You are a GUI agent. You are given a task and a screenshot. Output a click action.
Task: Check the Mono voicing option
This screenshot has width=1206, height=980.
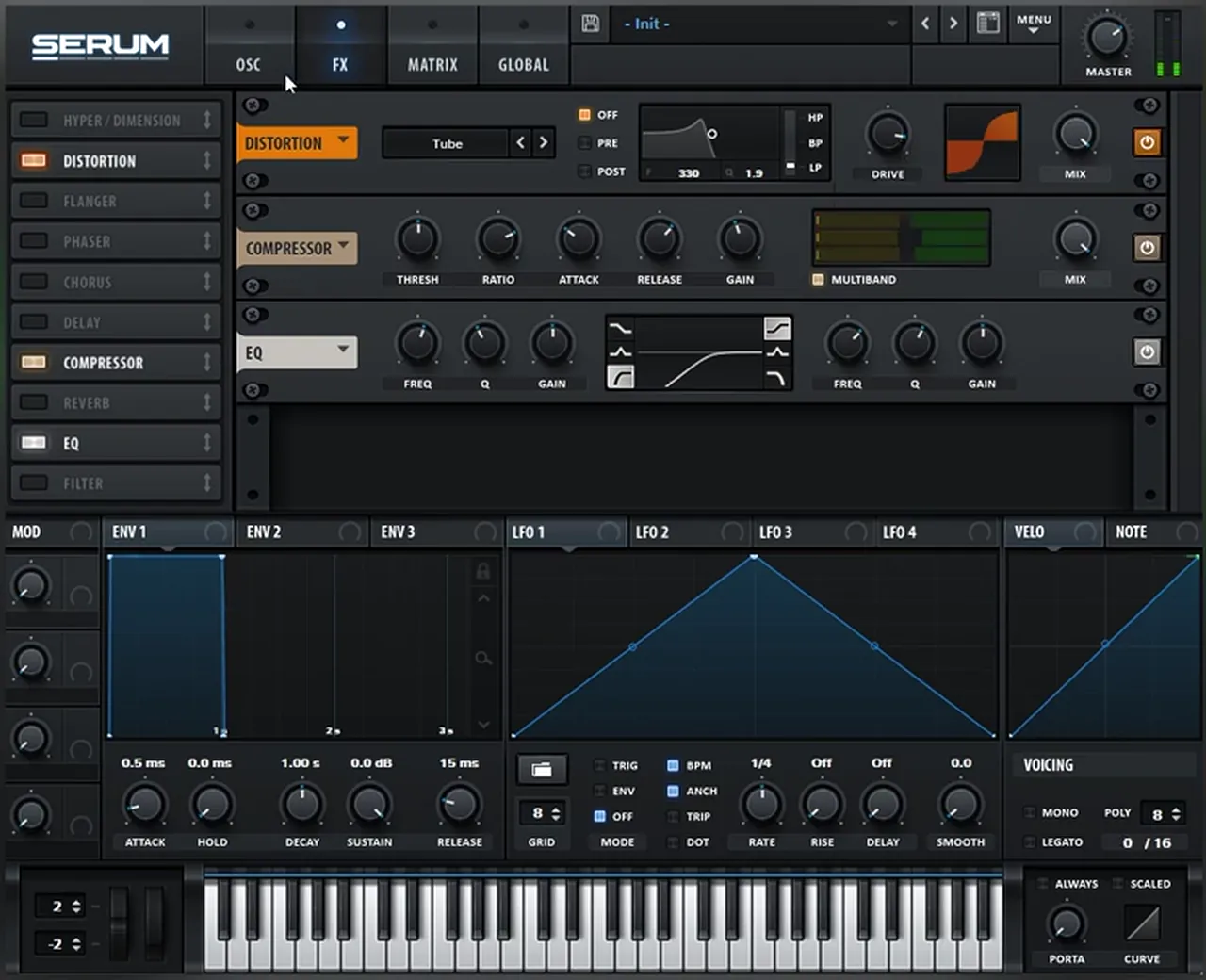[1029, 812]
